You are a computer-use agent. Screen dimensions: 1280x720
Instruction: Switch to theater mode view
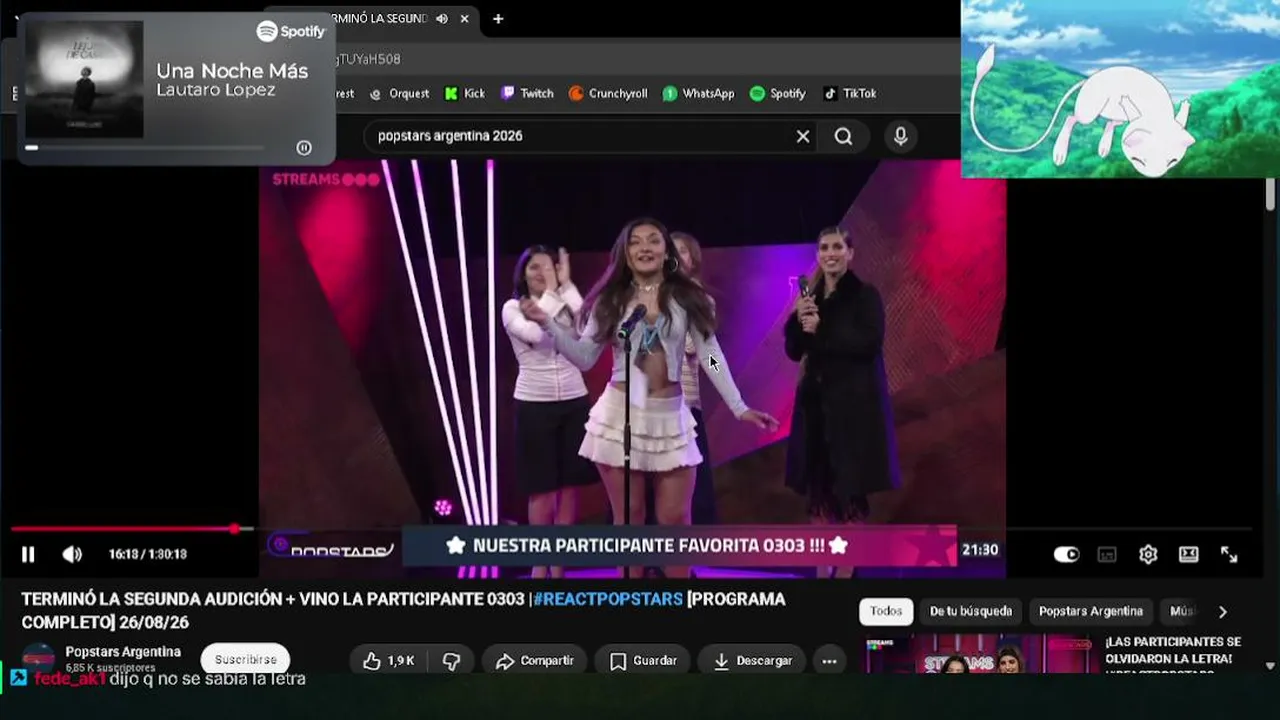pyautogui.click(x=1188, y=554)
